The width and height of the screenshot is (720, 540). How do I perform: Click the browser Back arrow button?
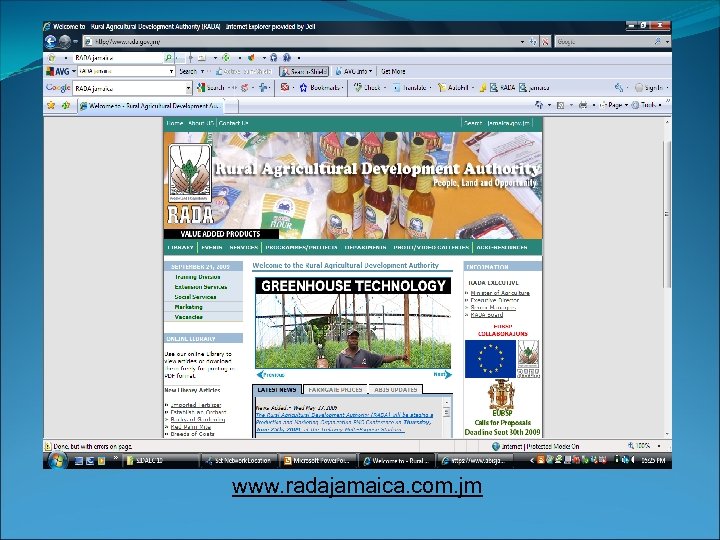click(51, 42)
